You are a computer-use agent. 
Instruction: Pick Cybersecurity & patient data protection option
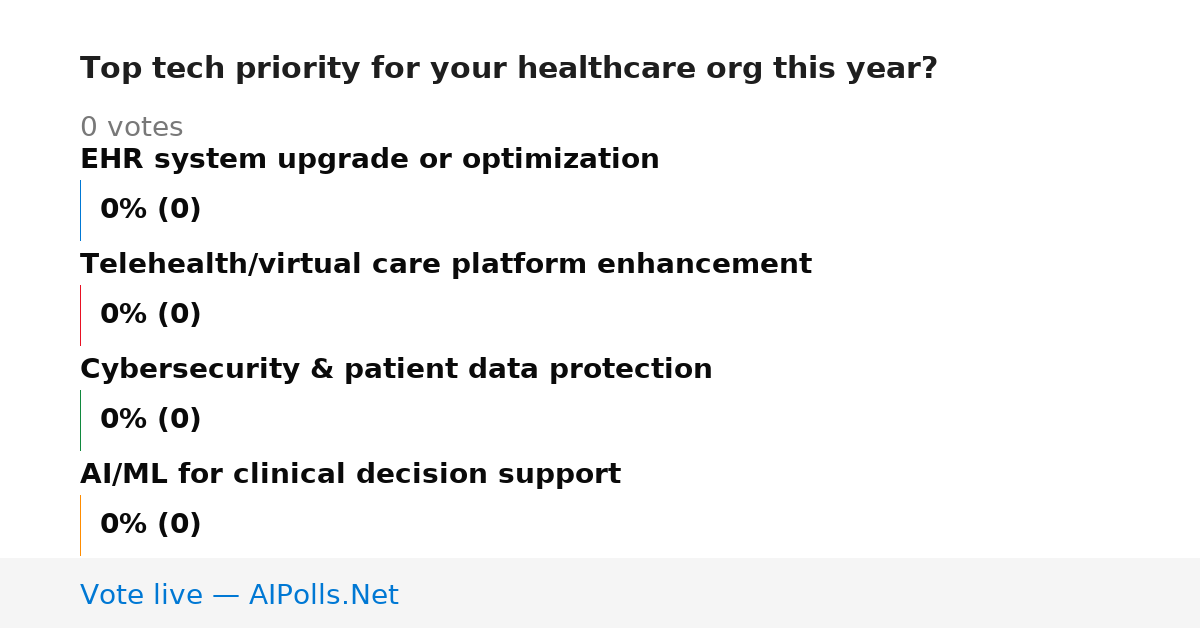(x=396, y=370)
